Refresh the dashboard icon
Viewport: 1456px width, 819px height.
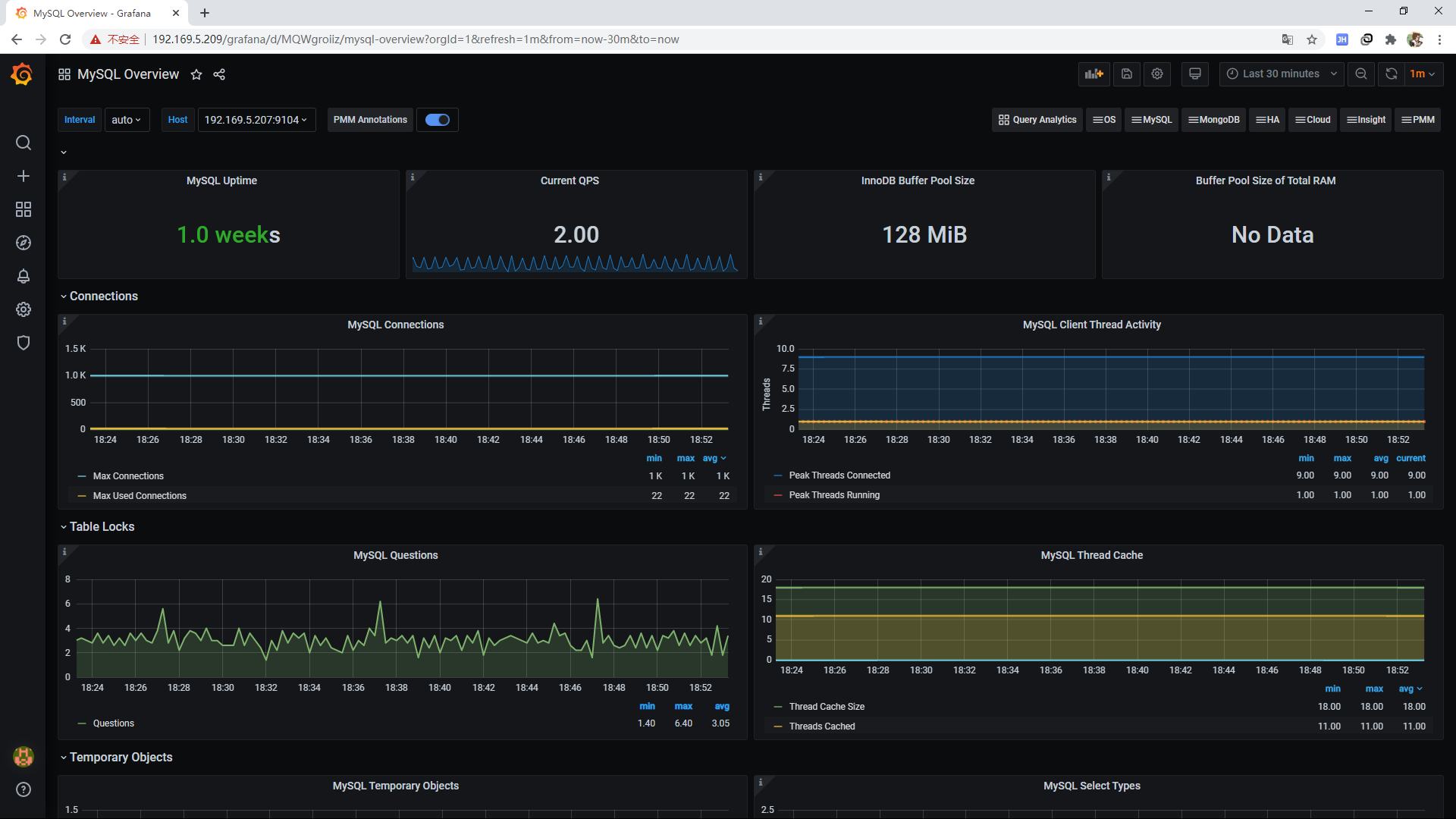pos(1392,74)
